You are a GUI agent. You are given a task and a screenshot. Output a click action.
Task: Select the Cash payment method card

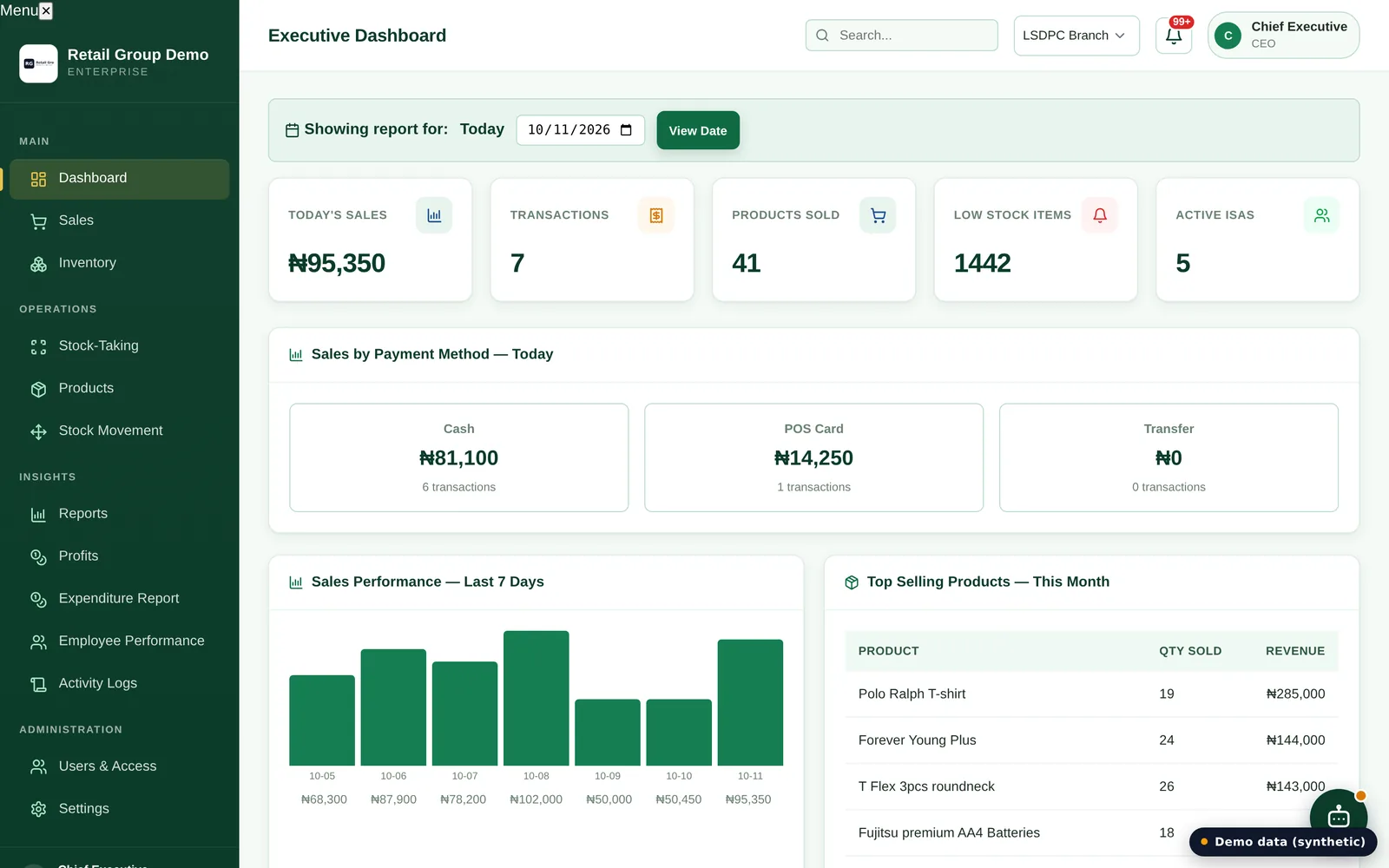pos(459,457)
